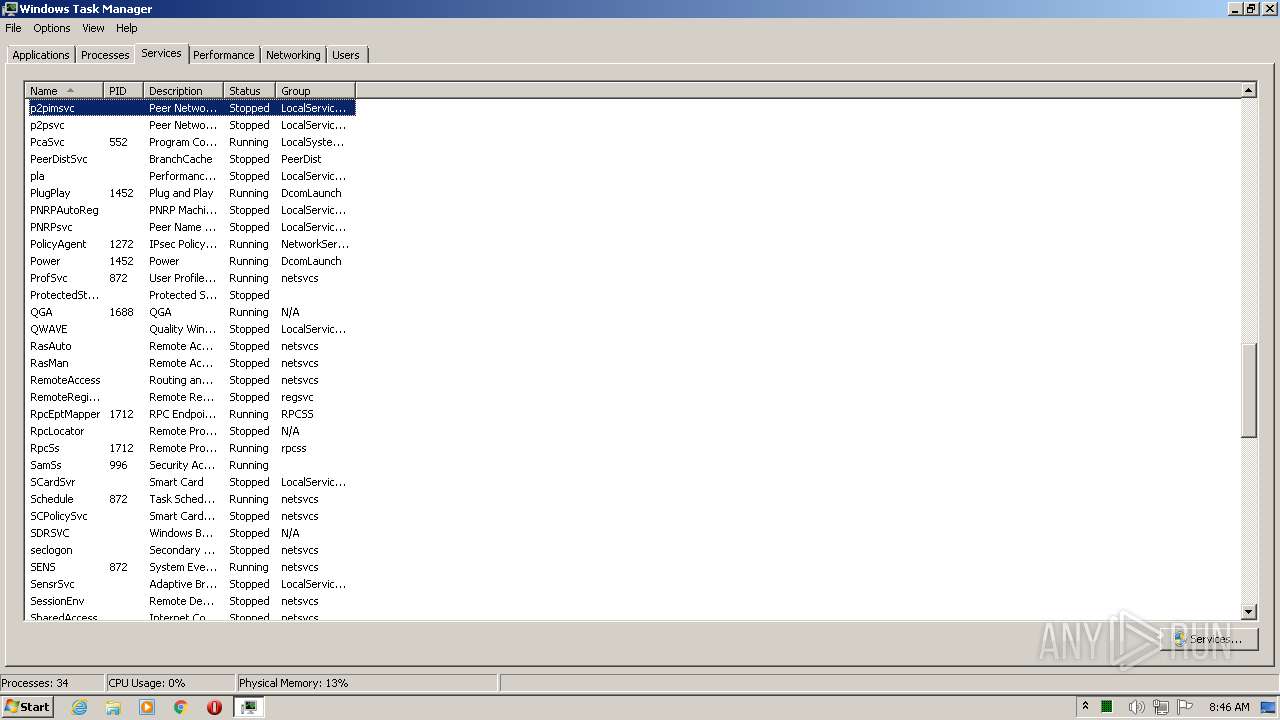This screenshot has height=720, width=1280.
Task: Switch to the Users tab
Action: tap(346, 55)
